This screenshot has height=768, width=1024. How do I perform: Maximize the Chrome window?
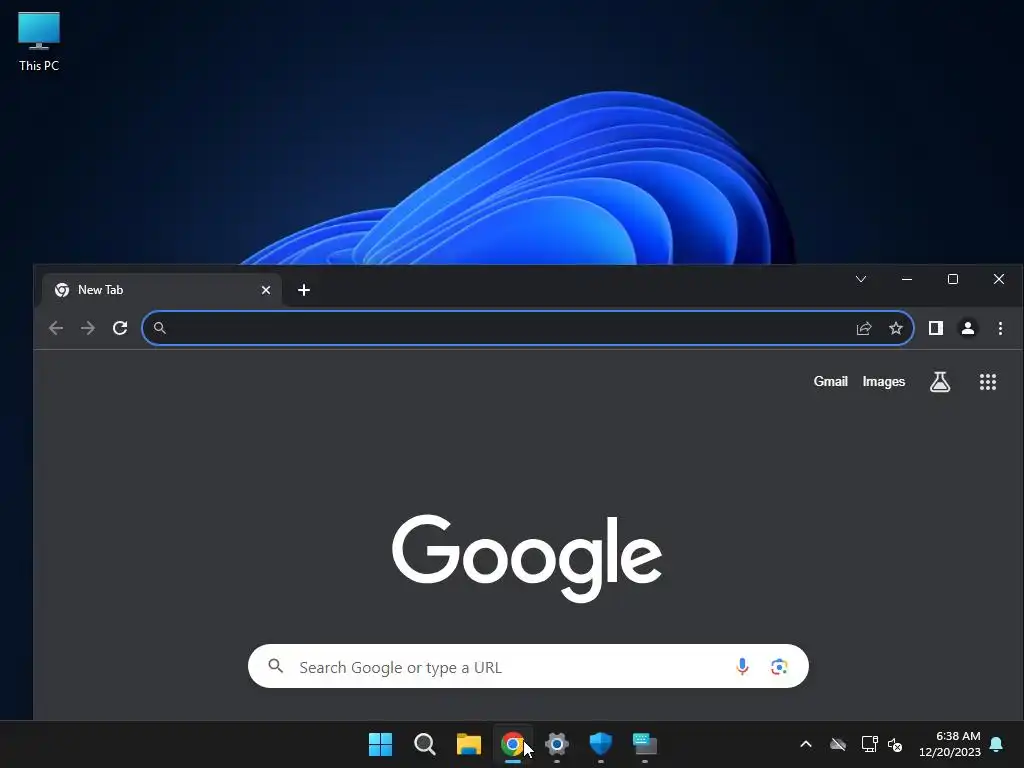coord(953,280)
